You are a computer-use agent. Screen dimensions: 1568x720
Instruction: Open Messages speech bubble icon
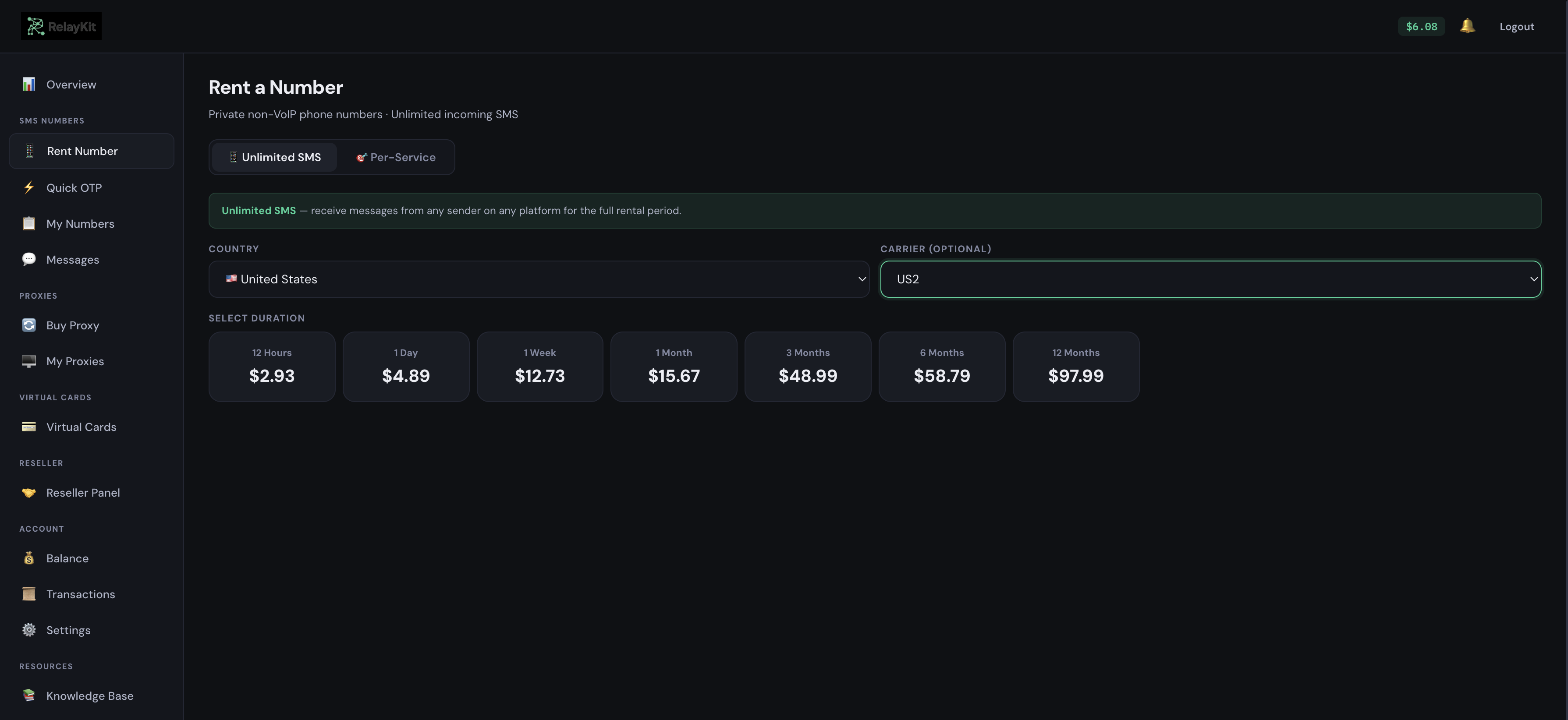coord(28,259)
